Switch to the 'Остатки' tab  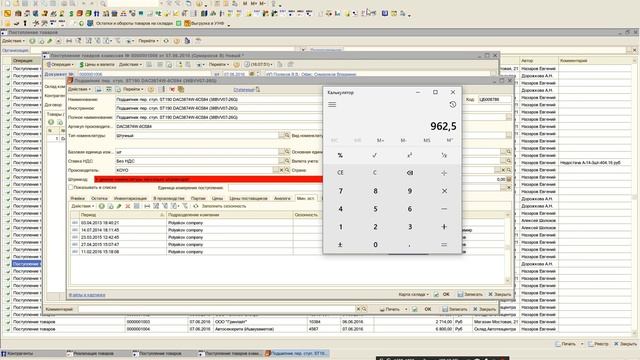[99, 198]
